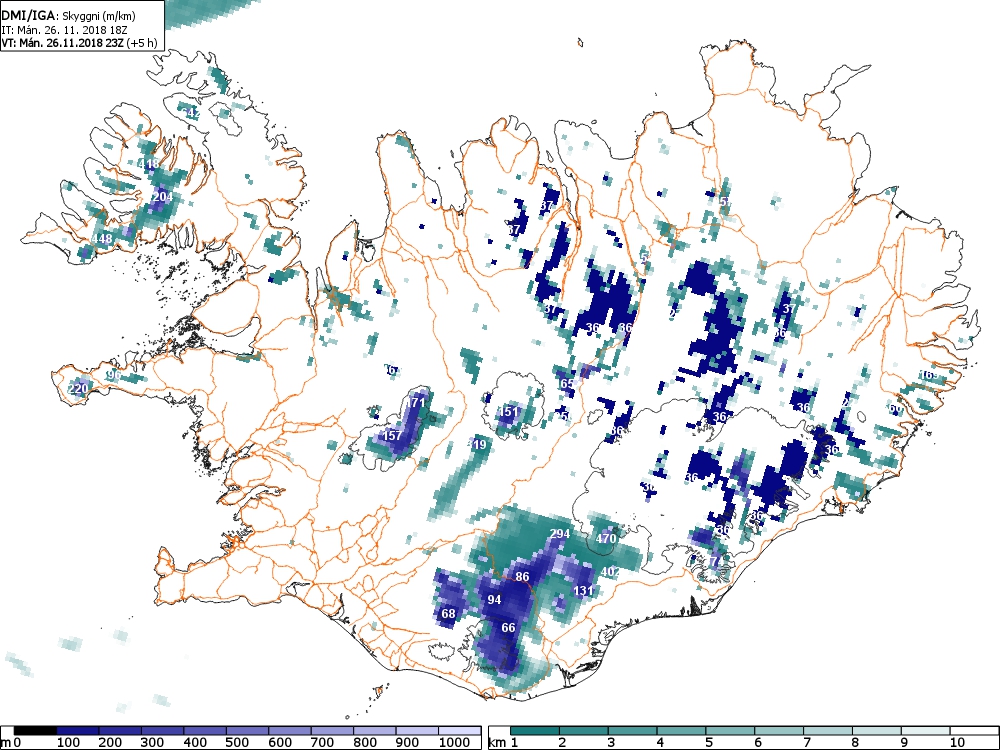Click the '6' label on the km scale
Viewport: 1000px width, 750px height.
pos(758,742)
